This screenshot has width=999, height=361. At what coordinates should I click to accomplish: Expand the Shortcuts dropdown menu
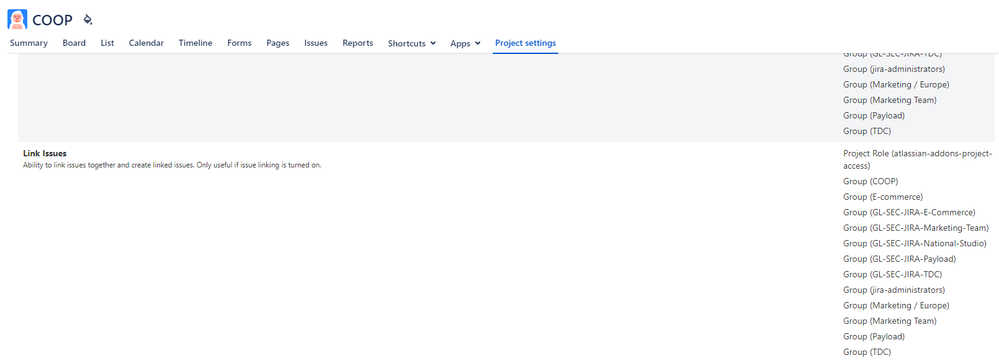point(412,43)
